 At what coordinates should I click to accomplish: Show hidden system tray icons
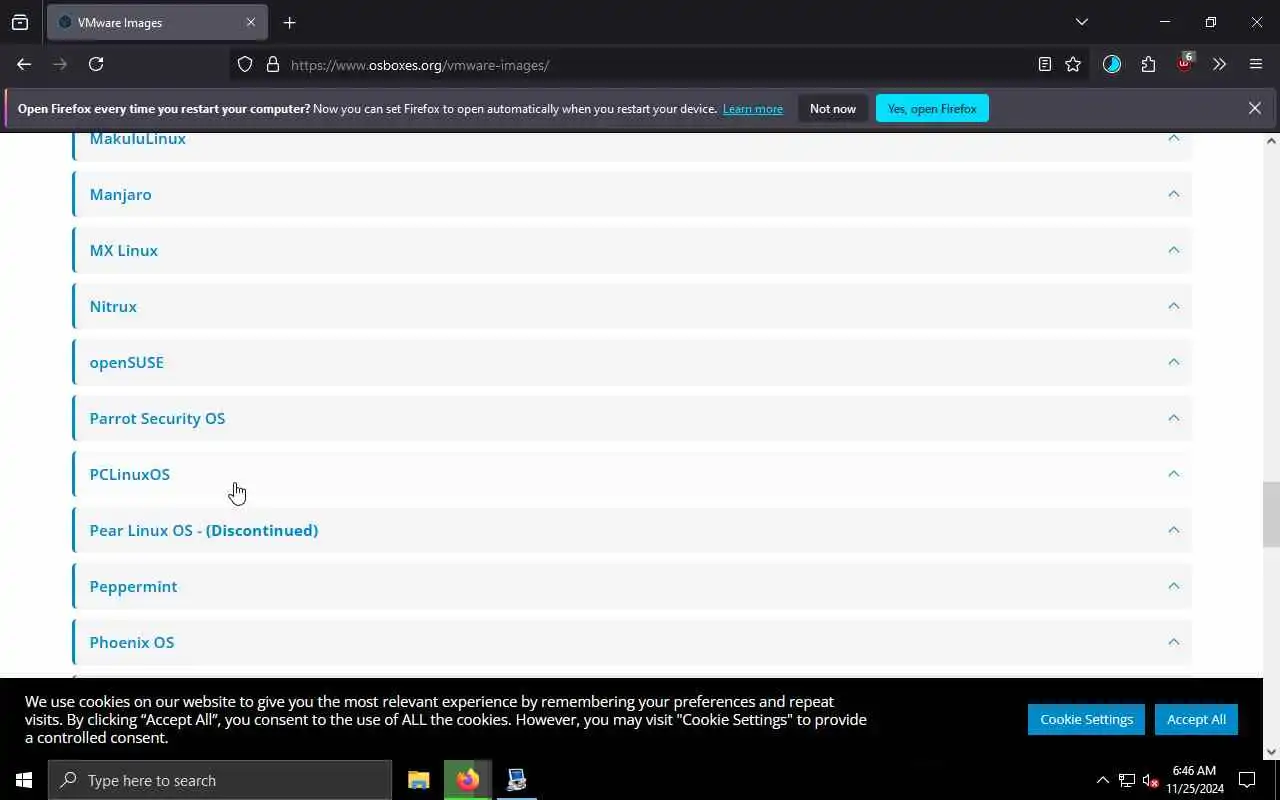pos(1103,780)
